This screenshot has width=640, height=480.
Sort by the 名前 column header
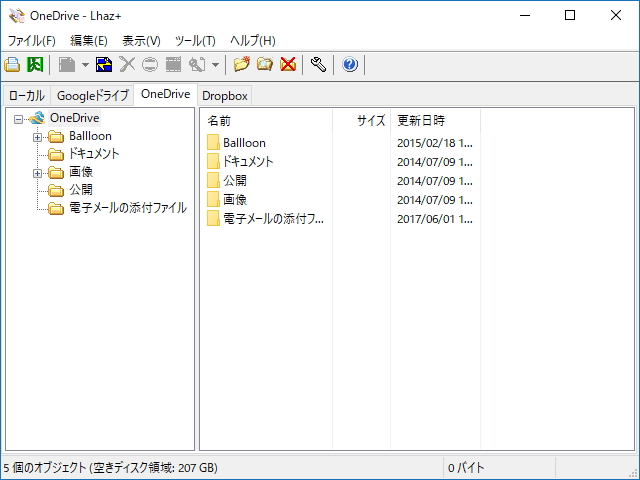[266, 121]
